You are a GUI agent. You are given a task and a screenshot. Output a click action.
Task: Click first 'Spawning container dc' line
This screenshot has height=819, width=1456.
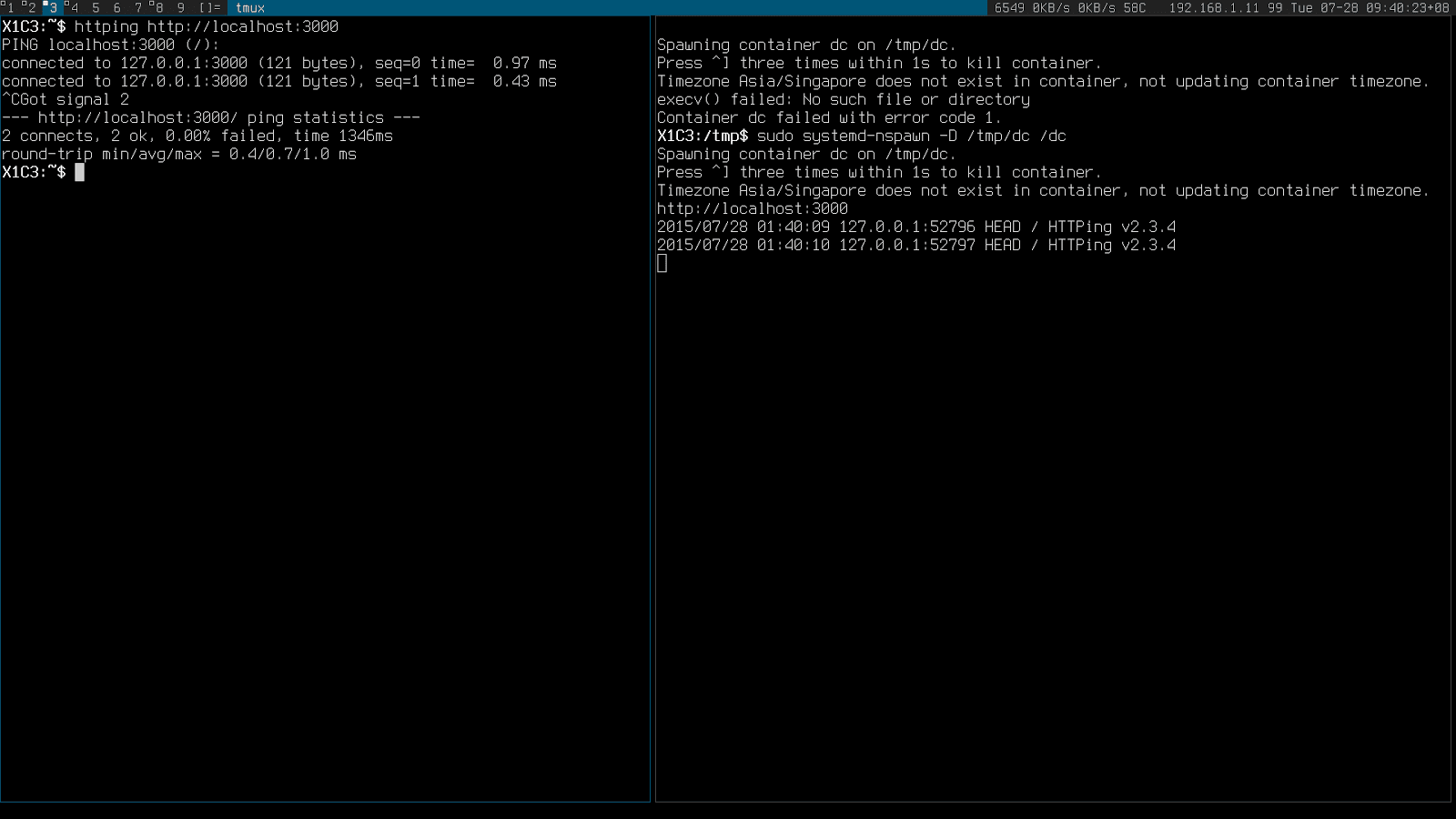tap(806, 45)
